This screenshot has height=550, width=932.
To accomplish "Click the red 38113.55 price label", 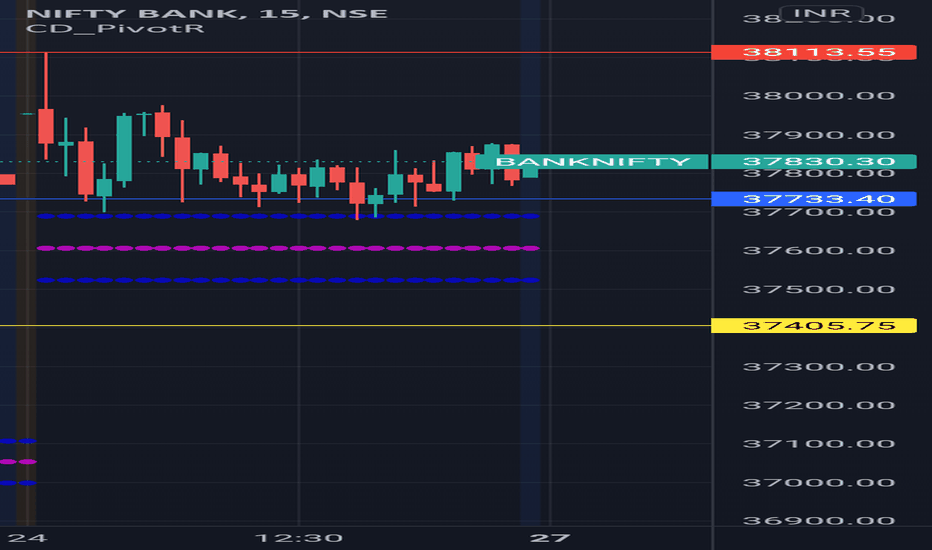I will [814, 52].
